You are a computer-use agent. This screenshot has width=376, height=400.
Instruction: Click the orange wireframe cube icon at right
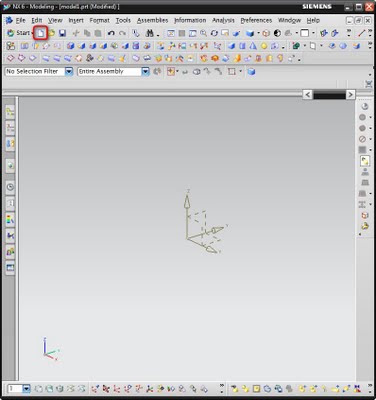point(365,215)
